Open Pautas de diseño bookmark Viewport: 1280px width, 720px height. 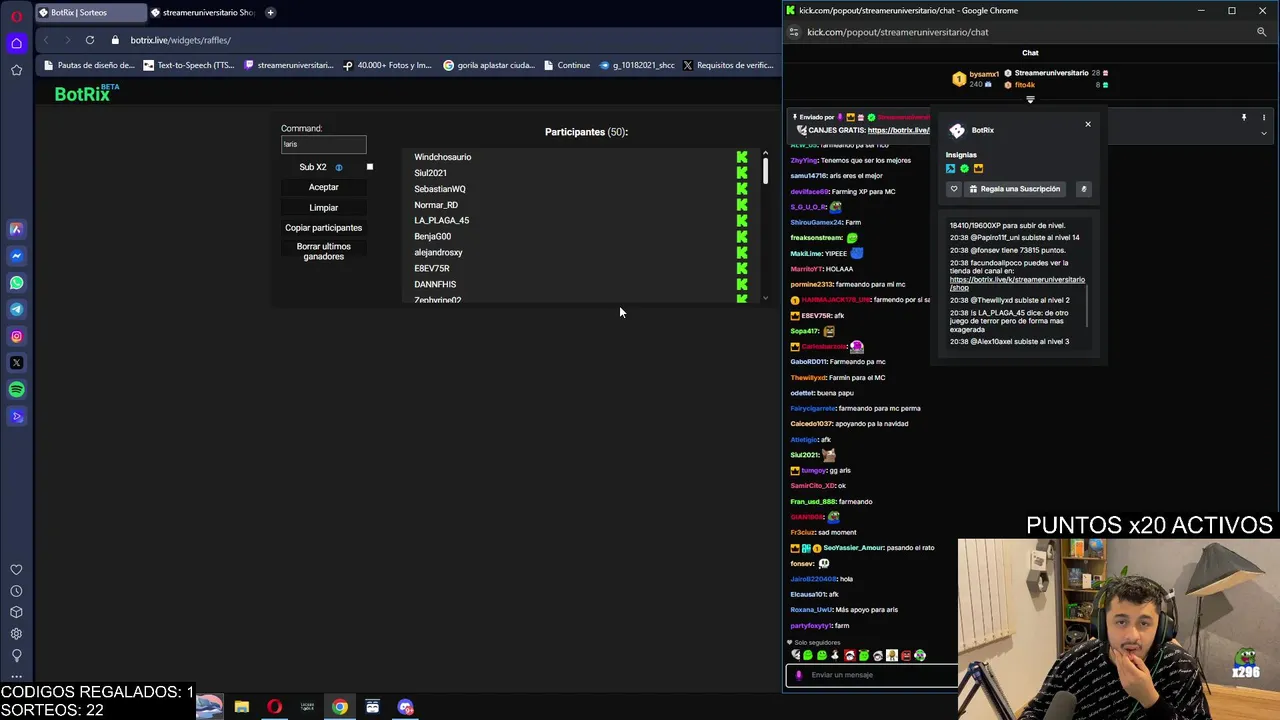pos(89,65)
